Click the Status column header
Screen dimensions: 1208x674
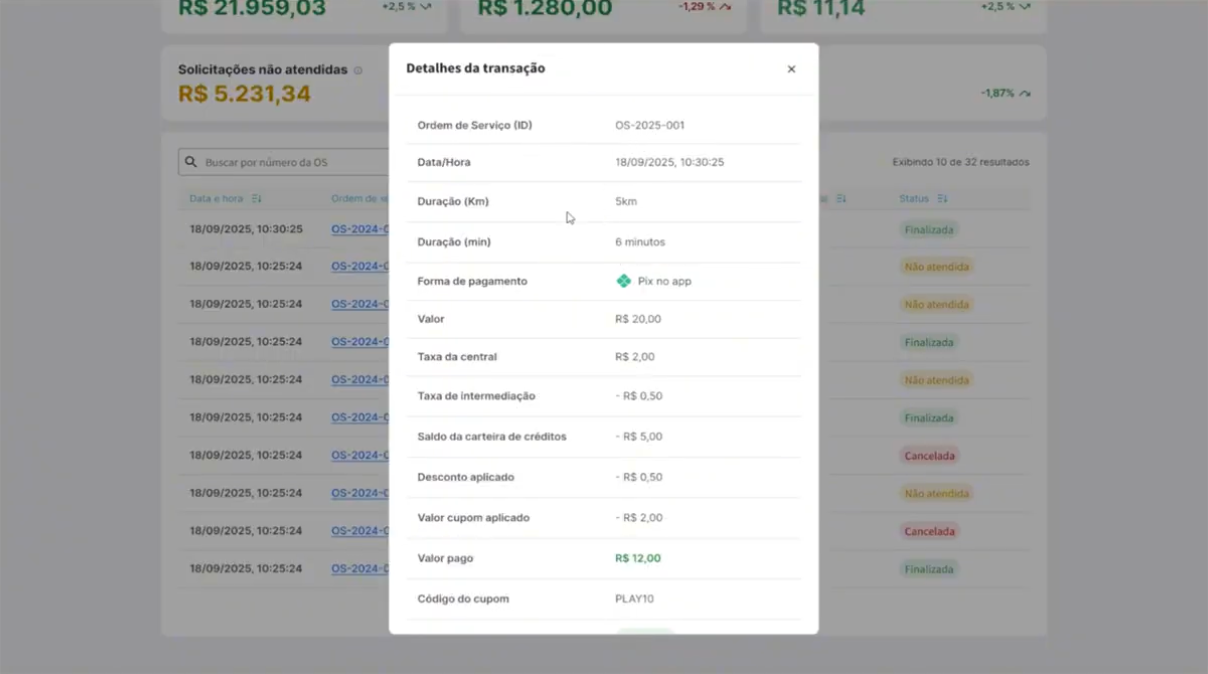pyautogui.click(x=914, y=199)
